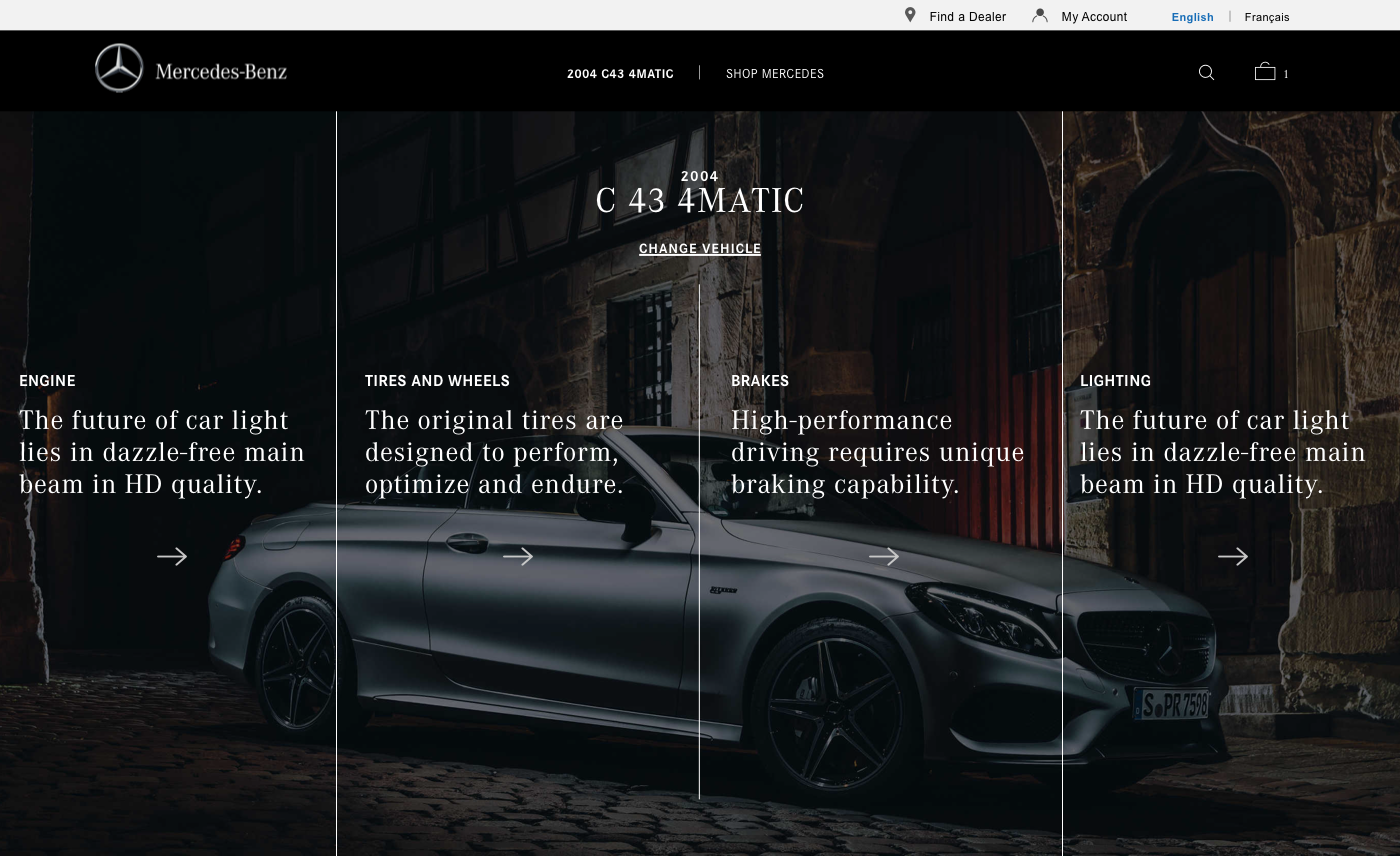Click the My Account person icon
1400x857 pixels.
coord(1040,15)
